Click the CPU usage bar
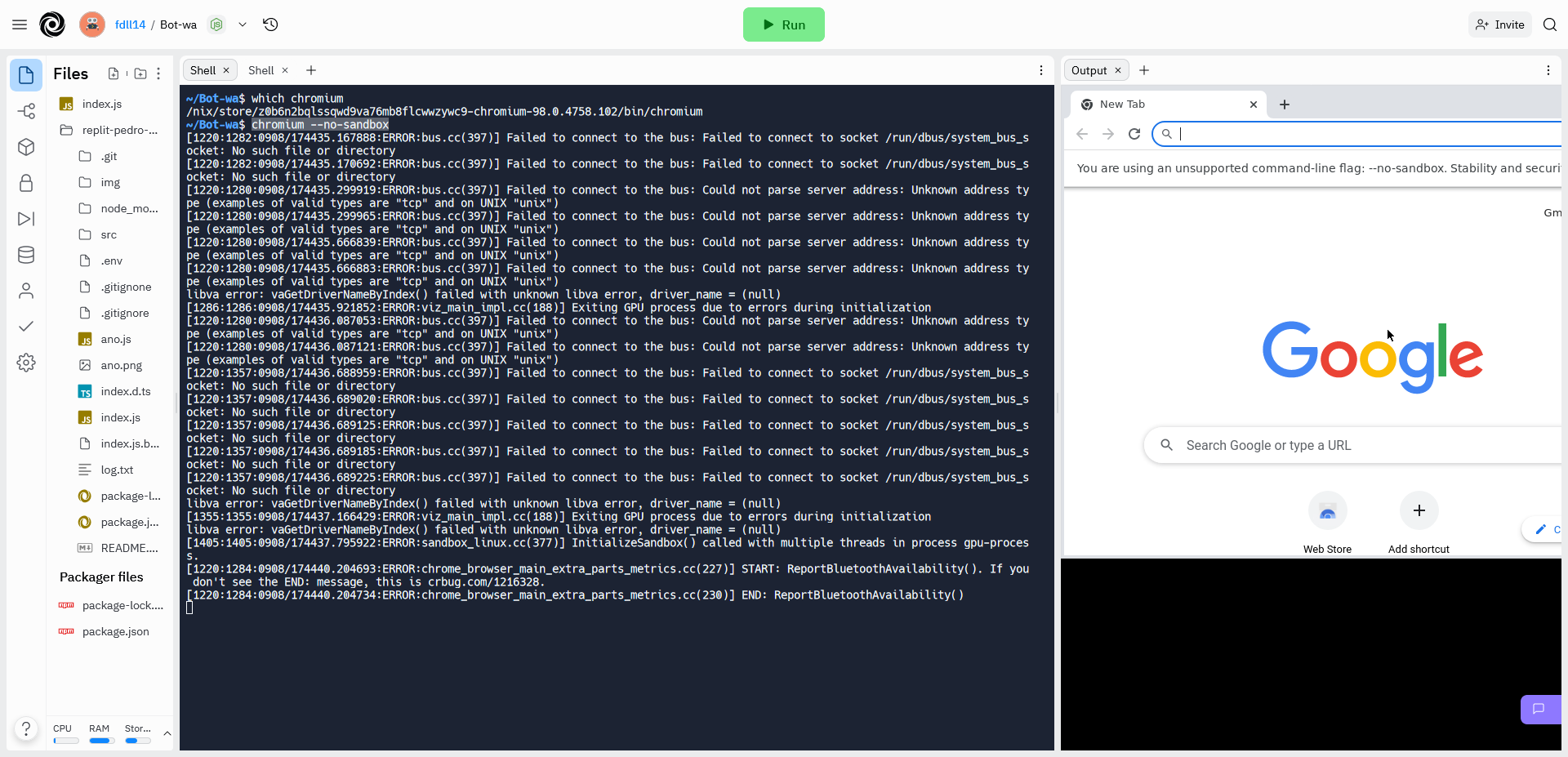Screen dimensions: 1568x757 point(66,741)
